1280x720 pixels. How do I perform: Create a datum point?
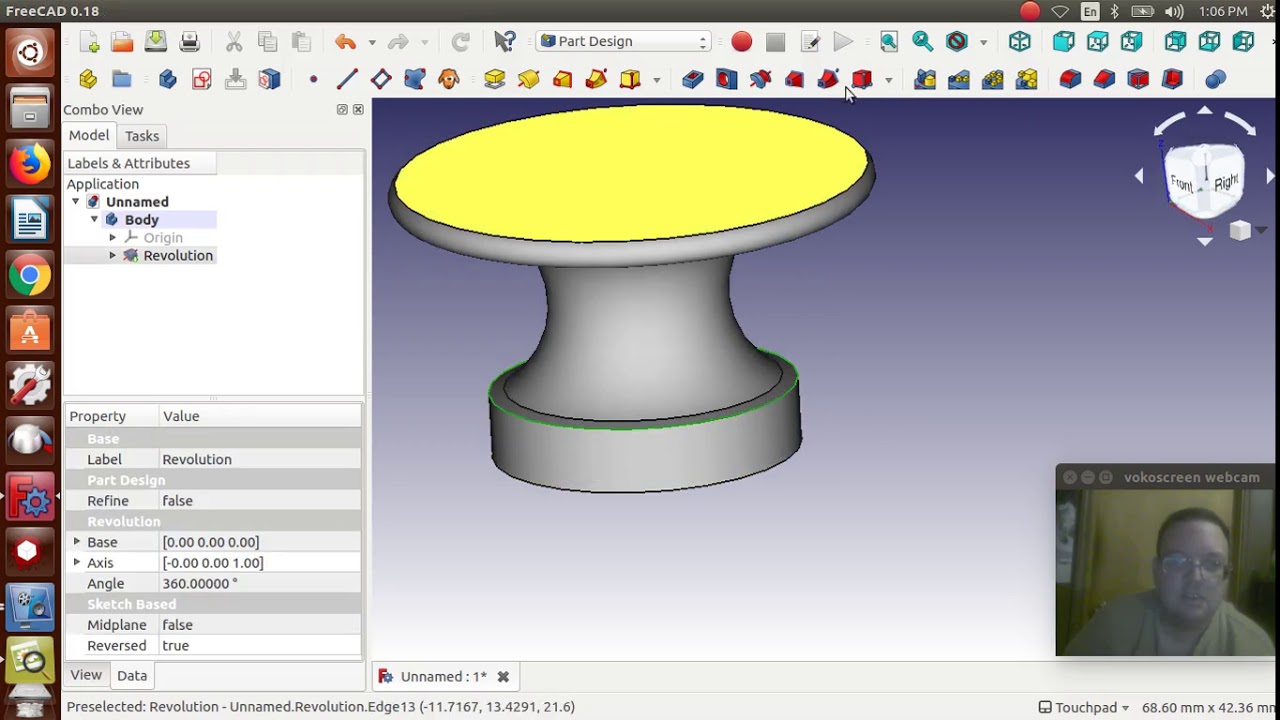pyautogui.click(x=313, y=79)
